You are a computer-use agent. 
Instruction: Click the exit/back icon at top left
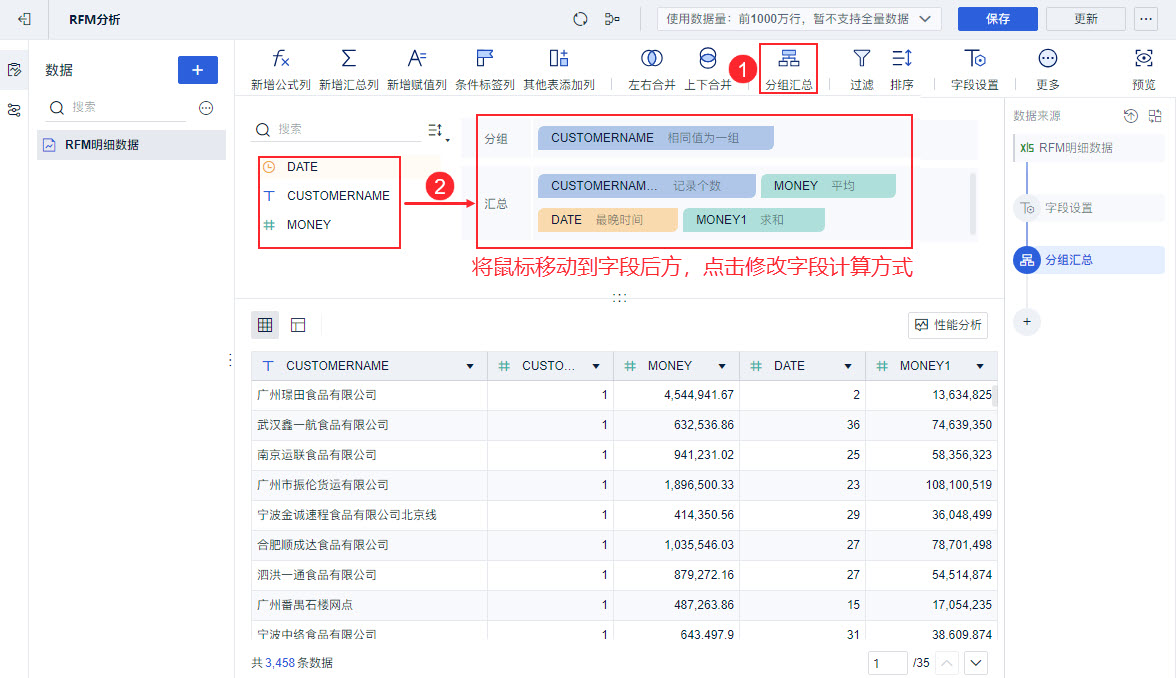coord(24,19)
